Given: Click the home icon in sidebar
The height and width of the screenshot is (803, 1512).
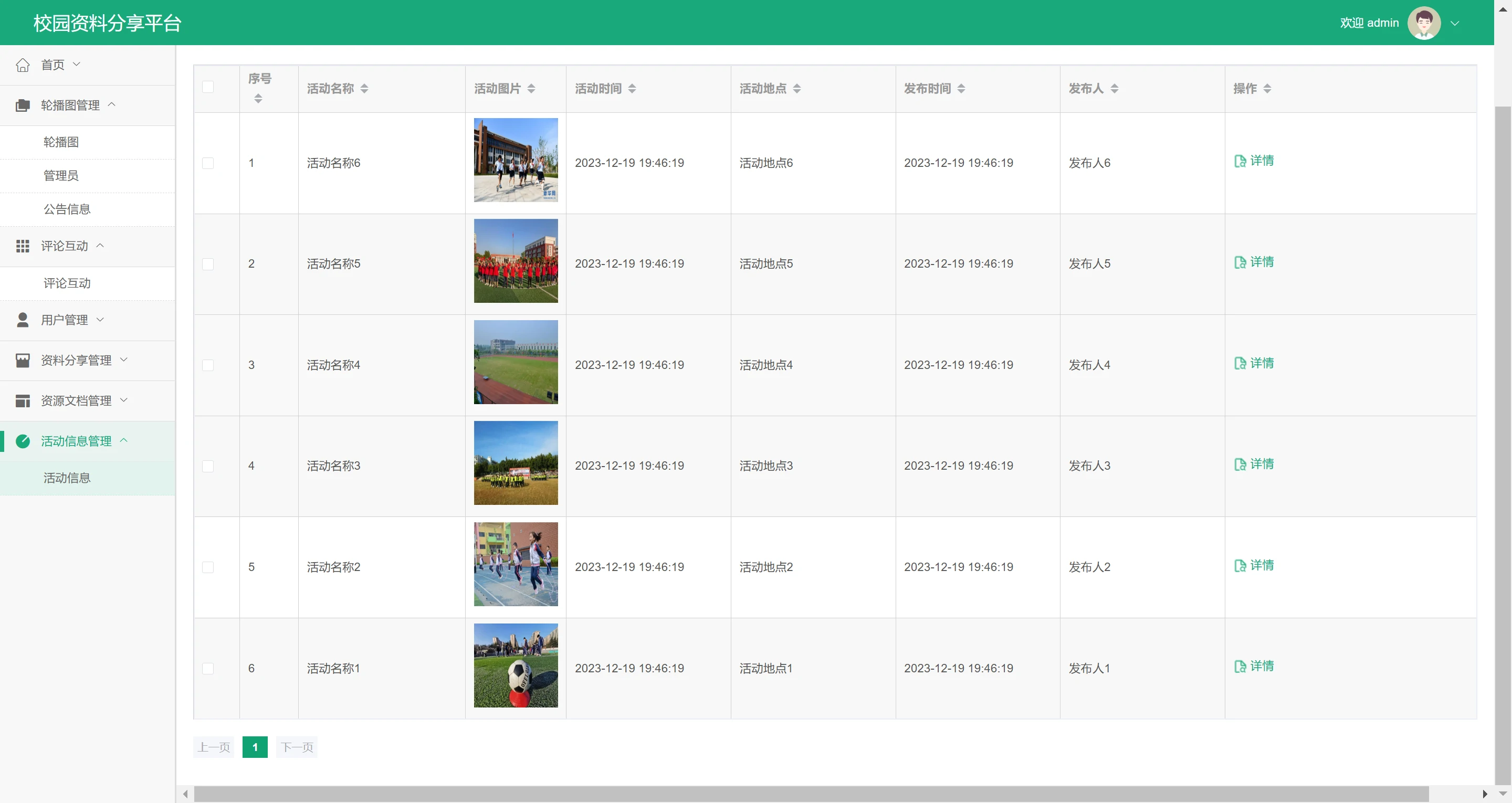Looking at the screenshot, I should 22,65.
